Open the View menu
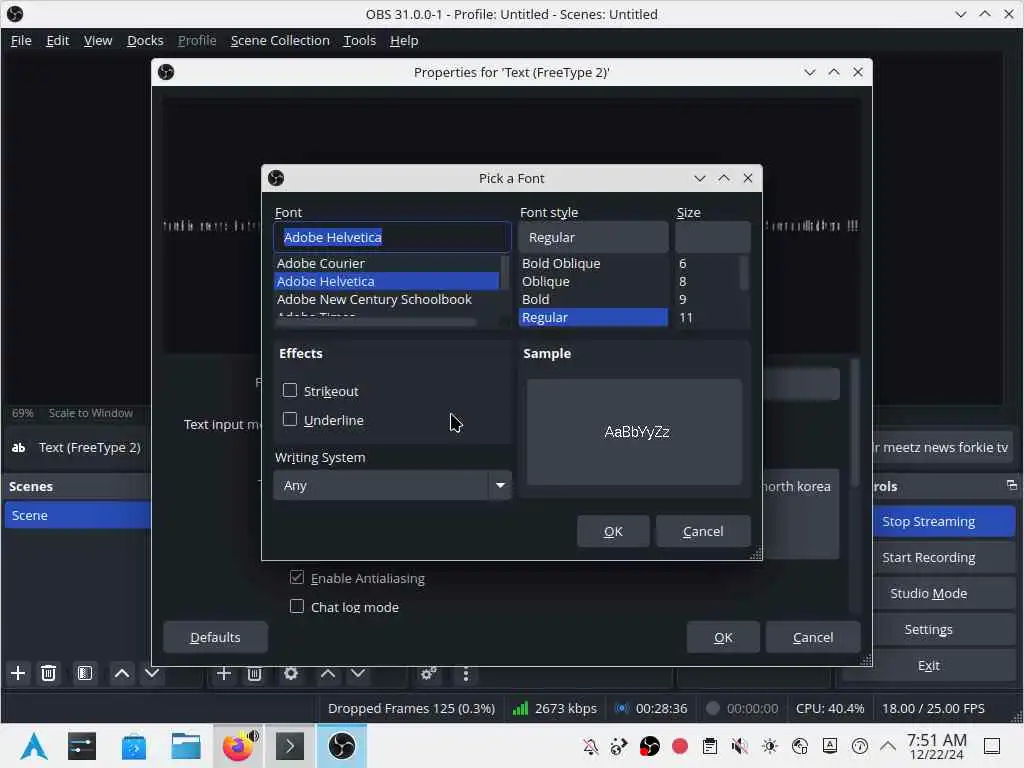 98,40
